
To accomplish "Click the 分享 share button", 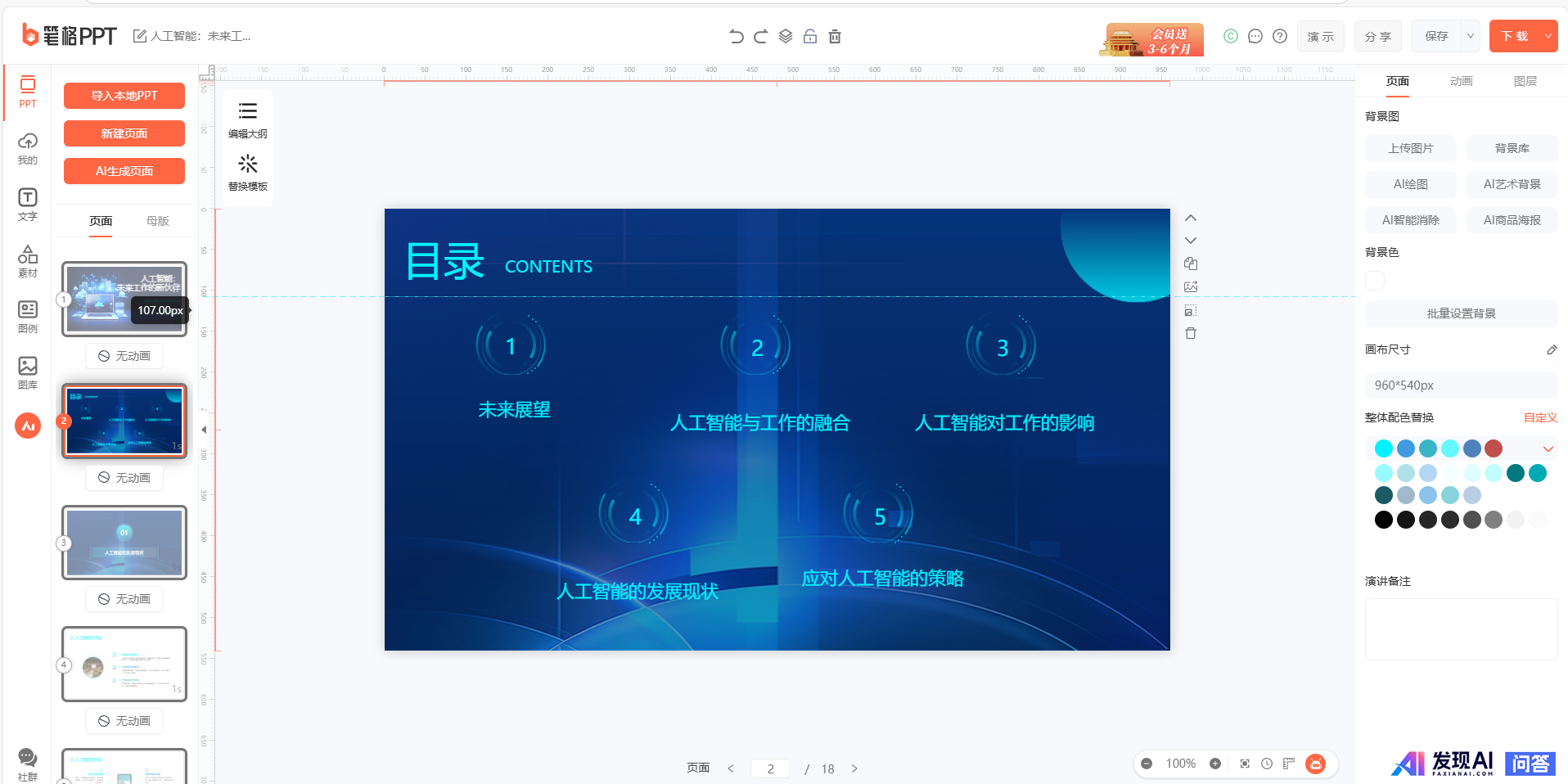I will [1378, 36].
